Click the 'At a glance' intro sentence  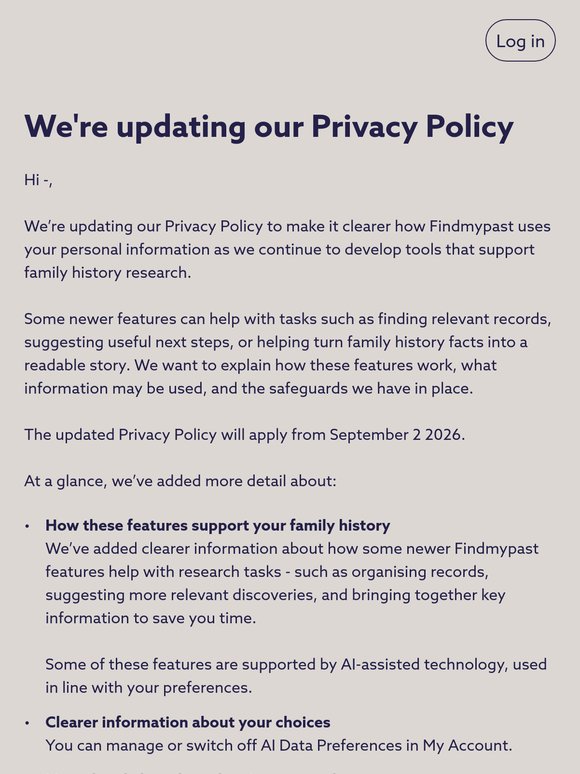point(180,481)
